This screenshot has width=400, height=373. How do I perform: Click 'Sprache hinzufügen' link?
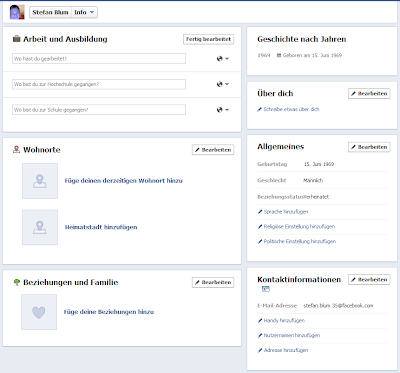[286, 212]
